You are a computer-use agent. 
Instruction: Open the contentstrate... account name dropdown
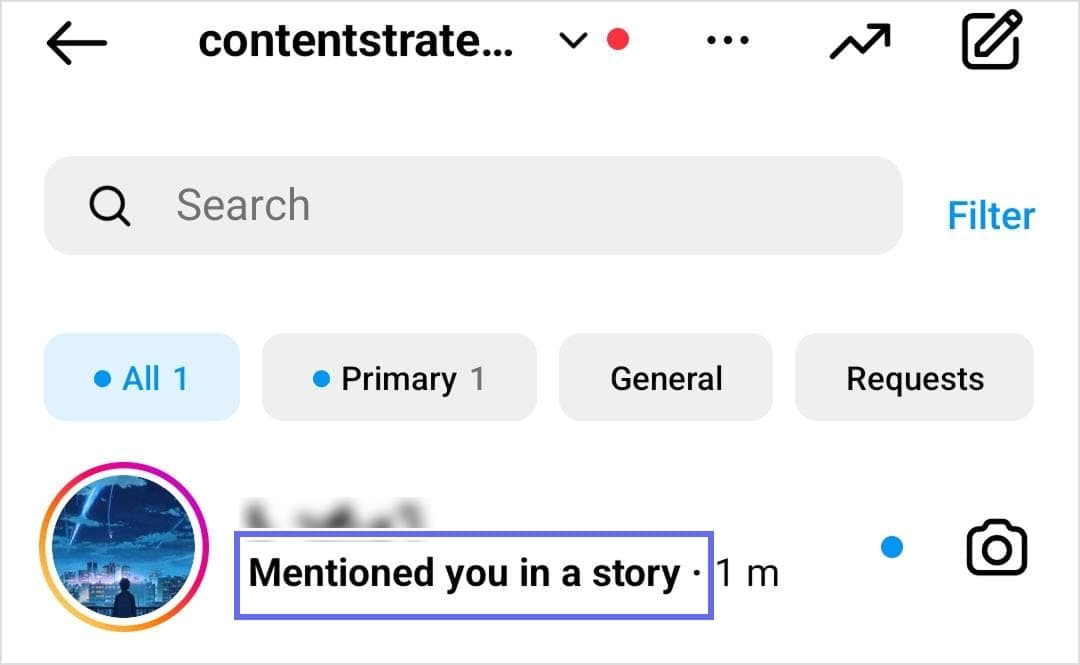point(355,41)
